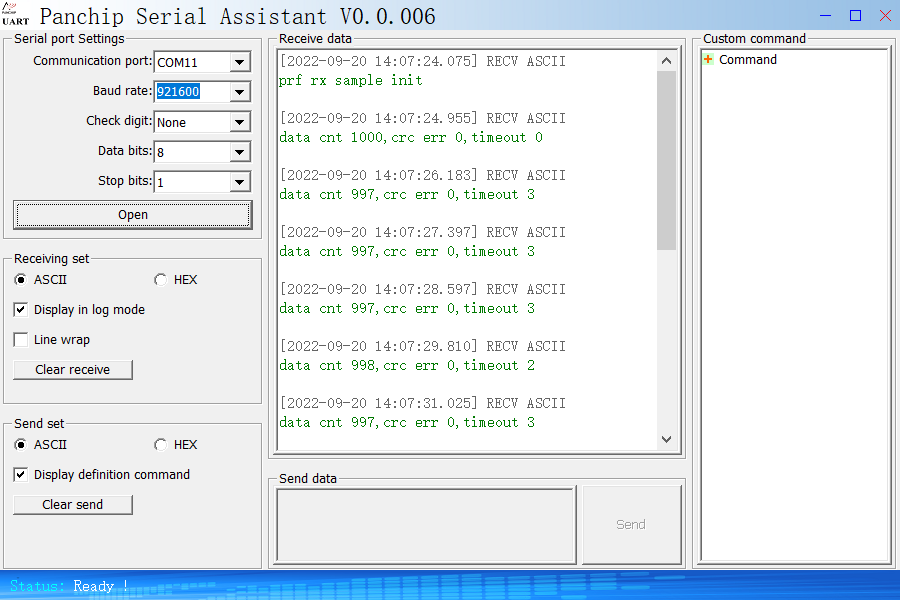Viewport: 900px width, 600px height.
Task: Click the Clear receive button
Action: (x=73, y=370)
